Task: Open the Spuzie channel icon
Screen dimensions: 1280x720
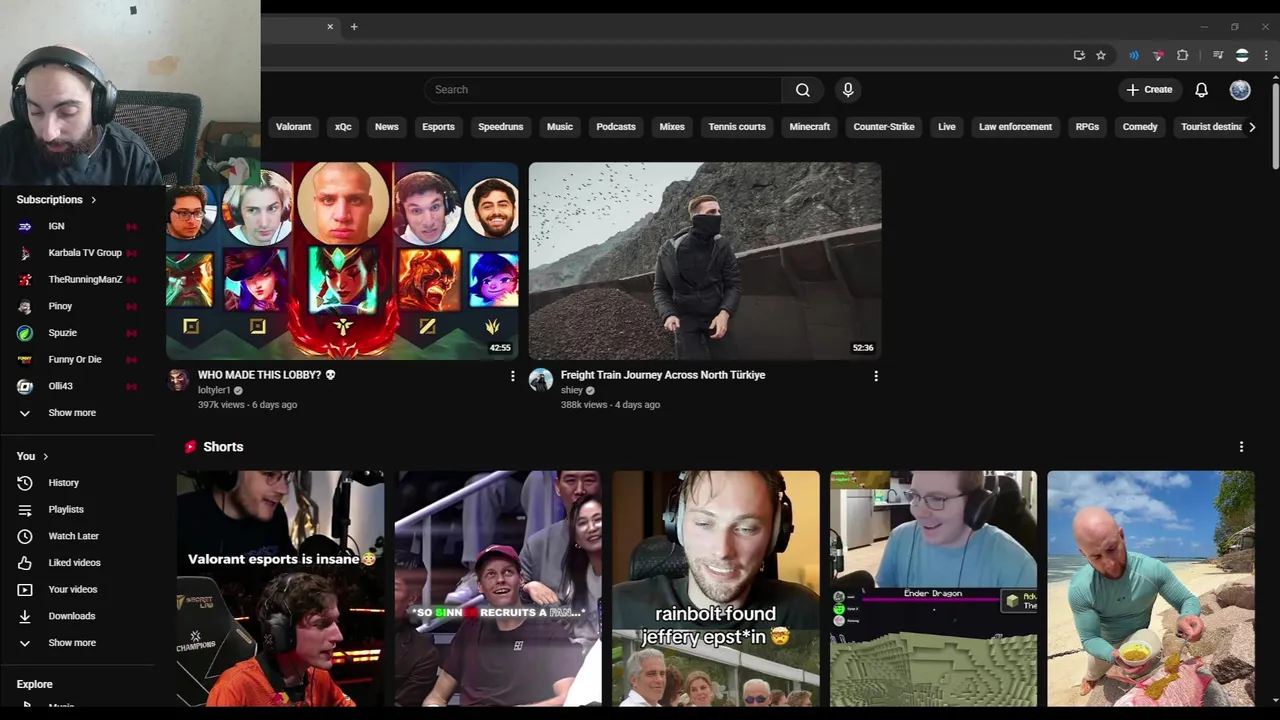Action: [x=25, y=333]
